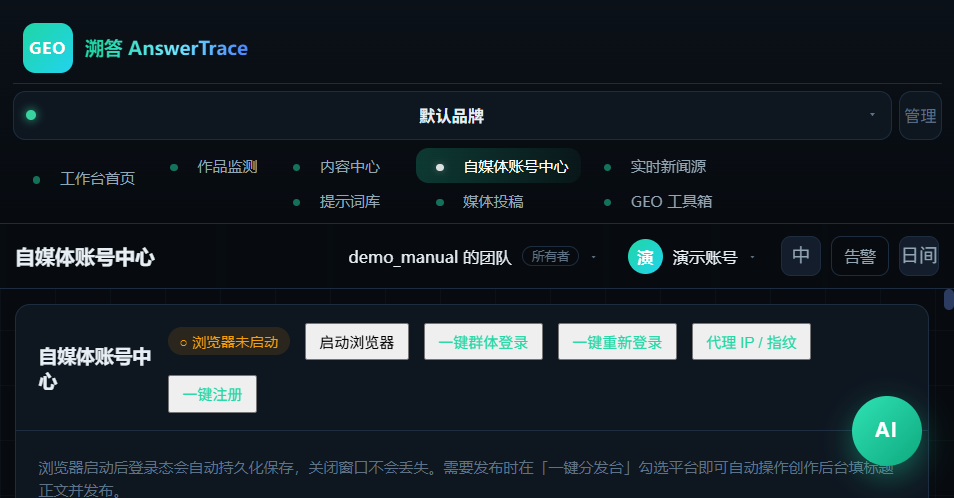Click the 管理 button beside brand selector
The image size is (954, 498).
(920, 116)
